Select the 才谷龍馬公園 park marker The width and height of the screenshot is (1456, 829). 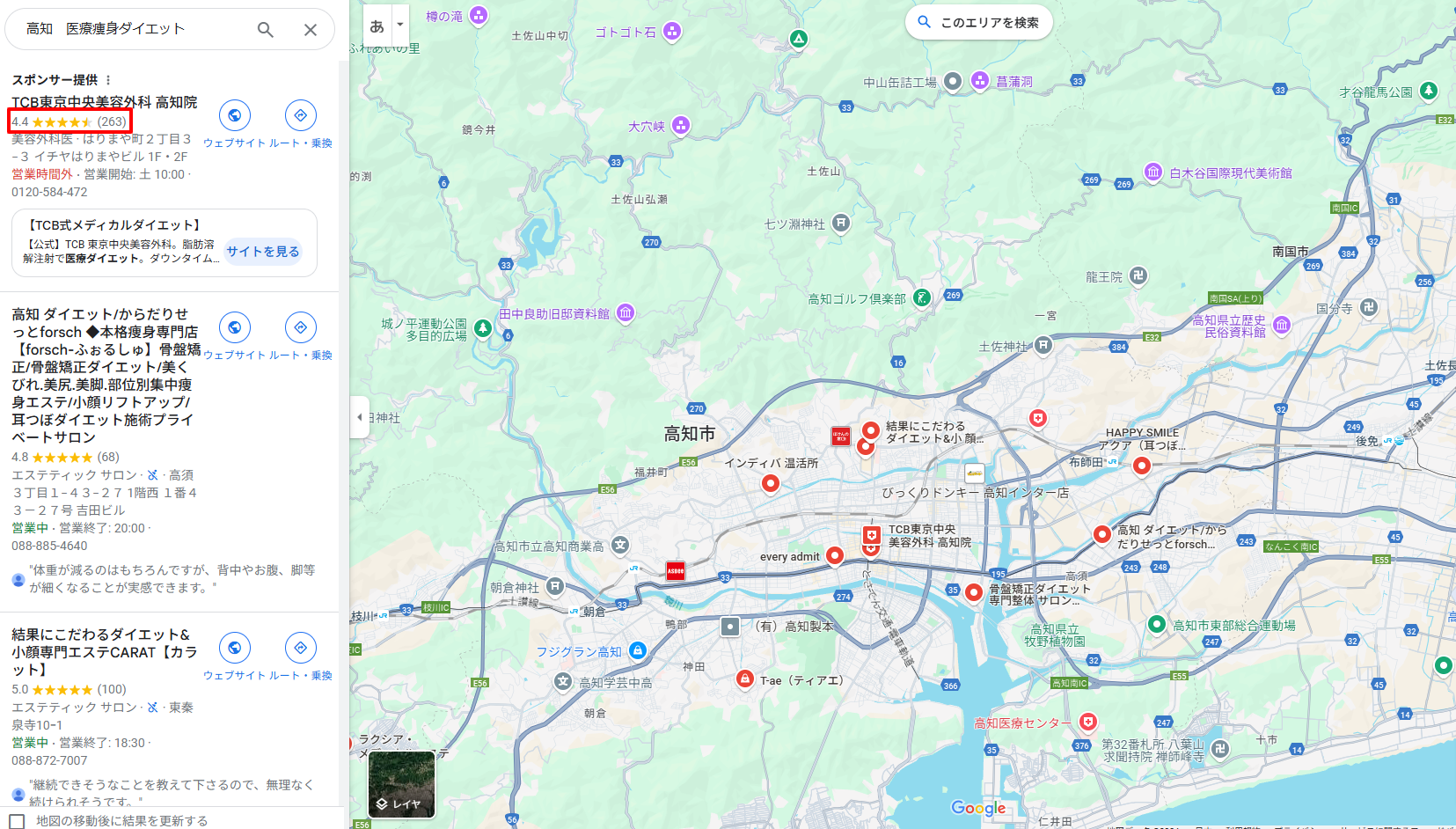tap(1430, 91)
